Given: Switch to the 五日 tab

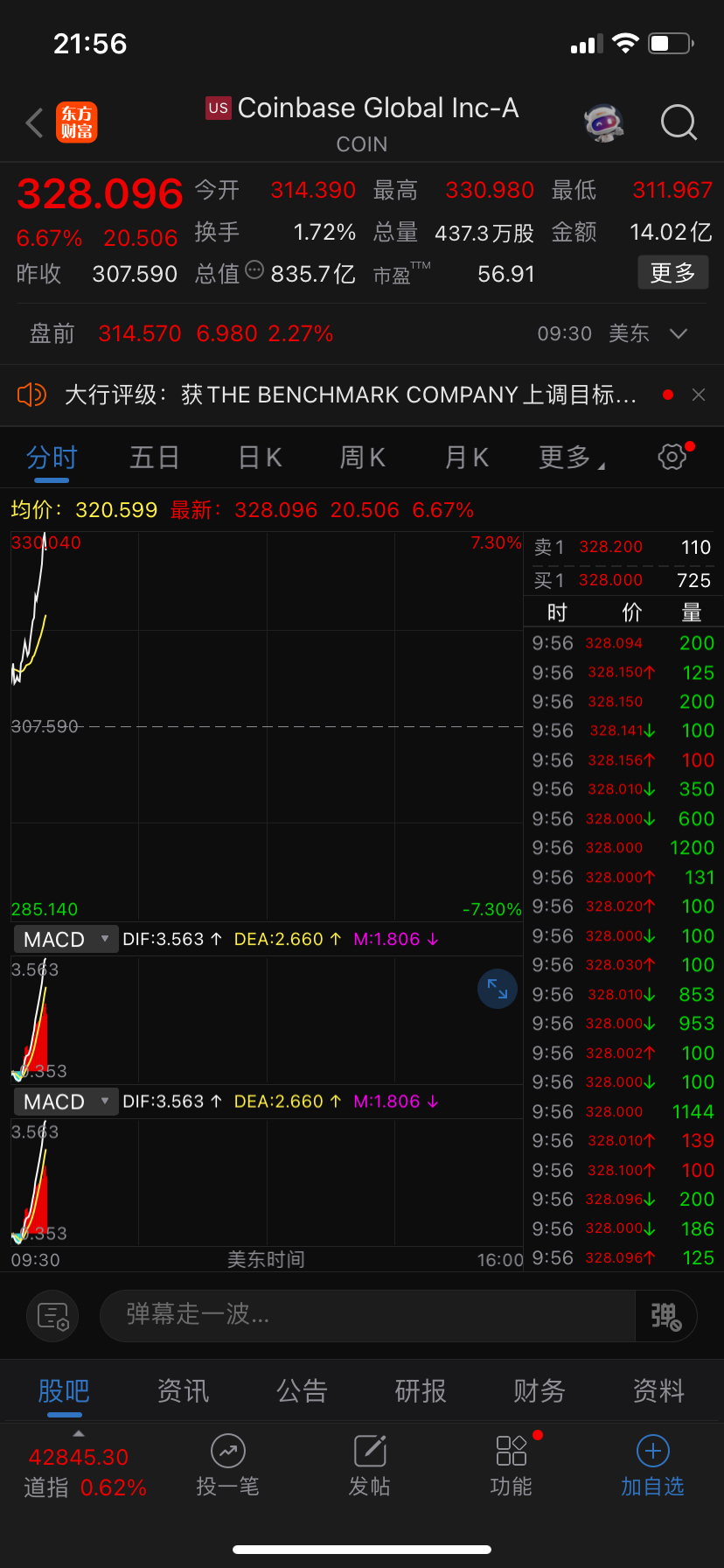Looking at the screenshot, I should [x=155, y=458].
